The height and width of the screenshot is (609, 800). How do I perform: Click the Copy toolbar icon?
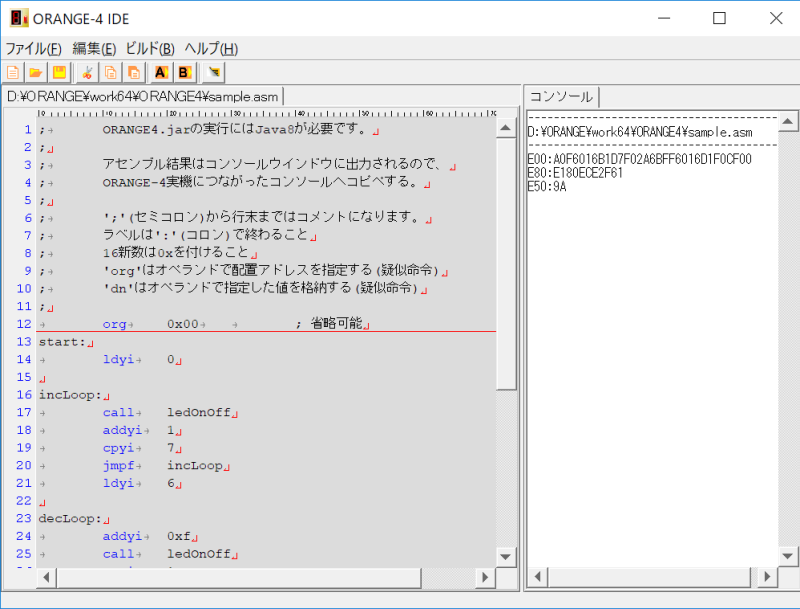(x=110, y=72)
